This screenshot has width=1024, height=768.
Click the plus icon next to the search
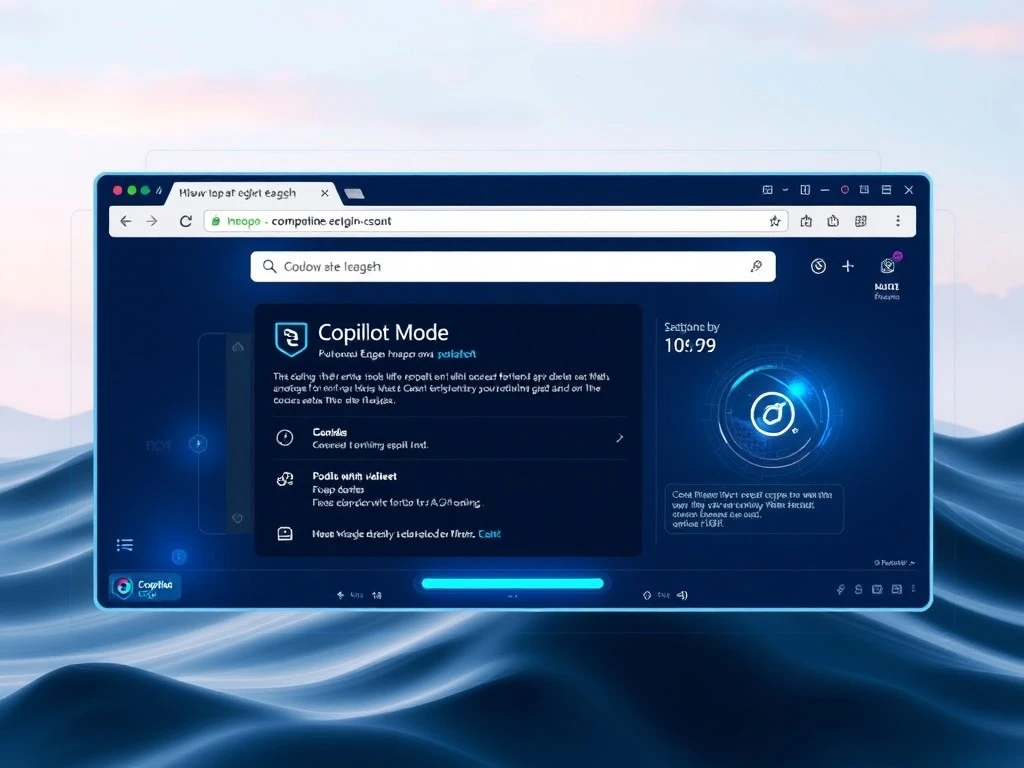[848, 266]
